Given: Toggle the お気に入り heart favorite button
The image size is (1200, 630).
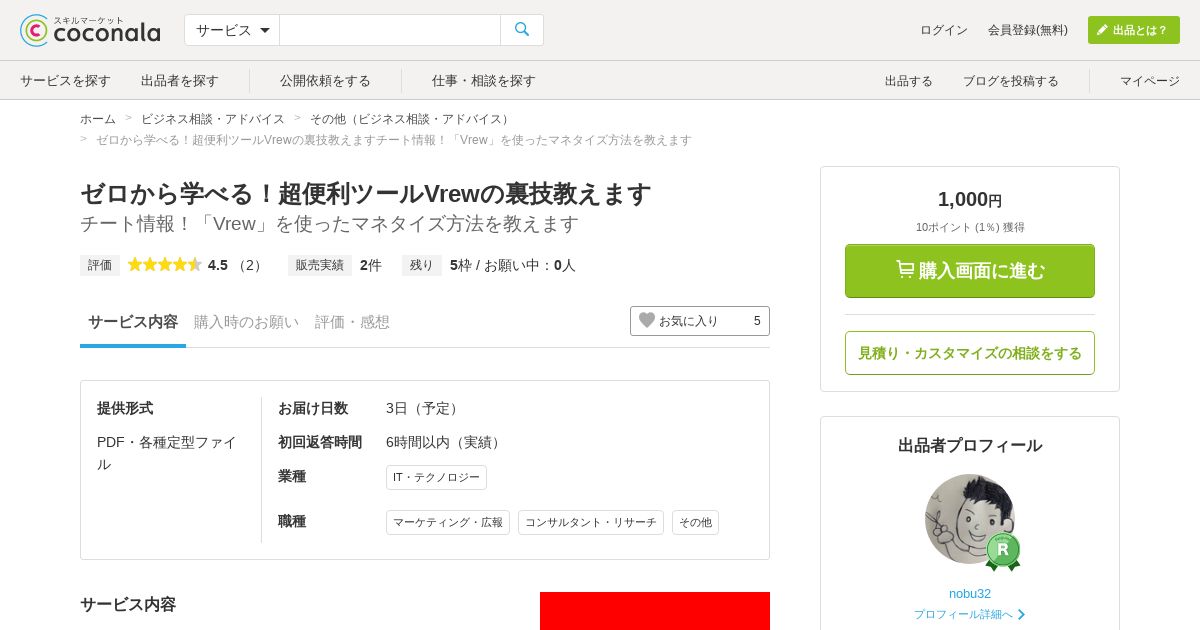Looking at the screenshot, I should pyautogui.click(x=700, y=321).
